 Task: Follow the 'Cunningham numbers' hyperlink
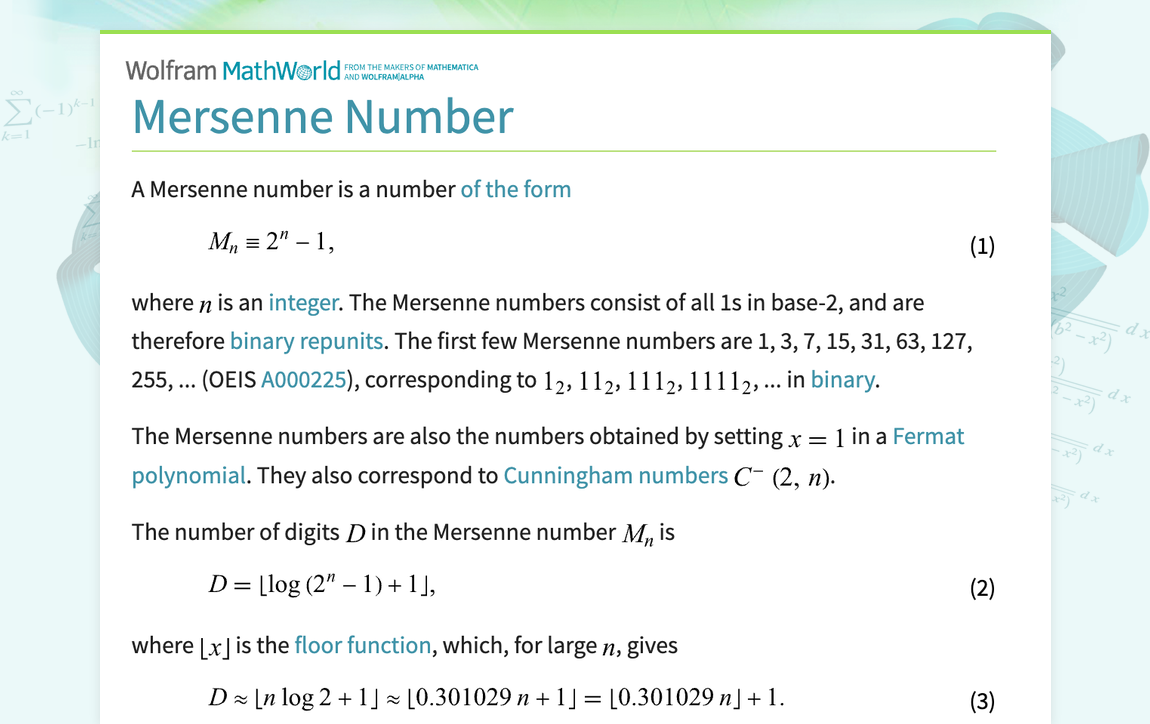tap(617, 475)
